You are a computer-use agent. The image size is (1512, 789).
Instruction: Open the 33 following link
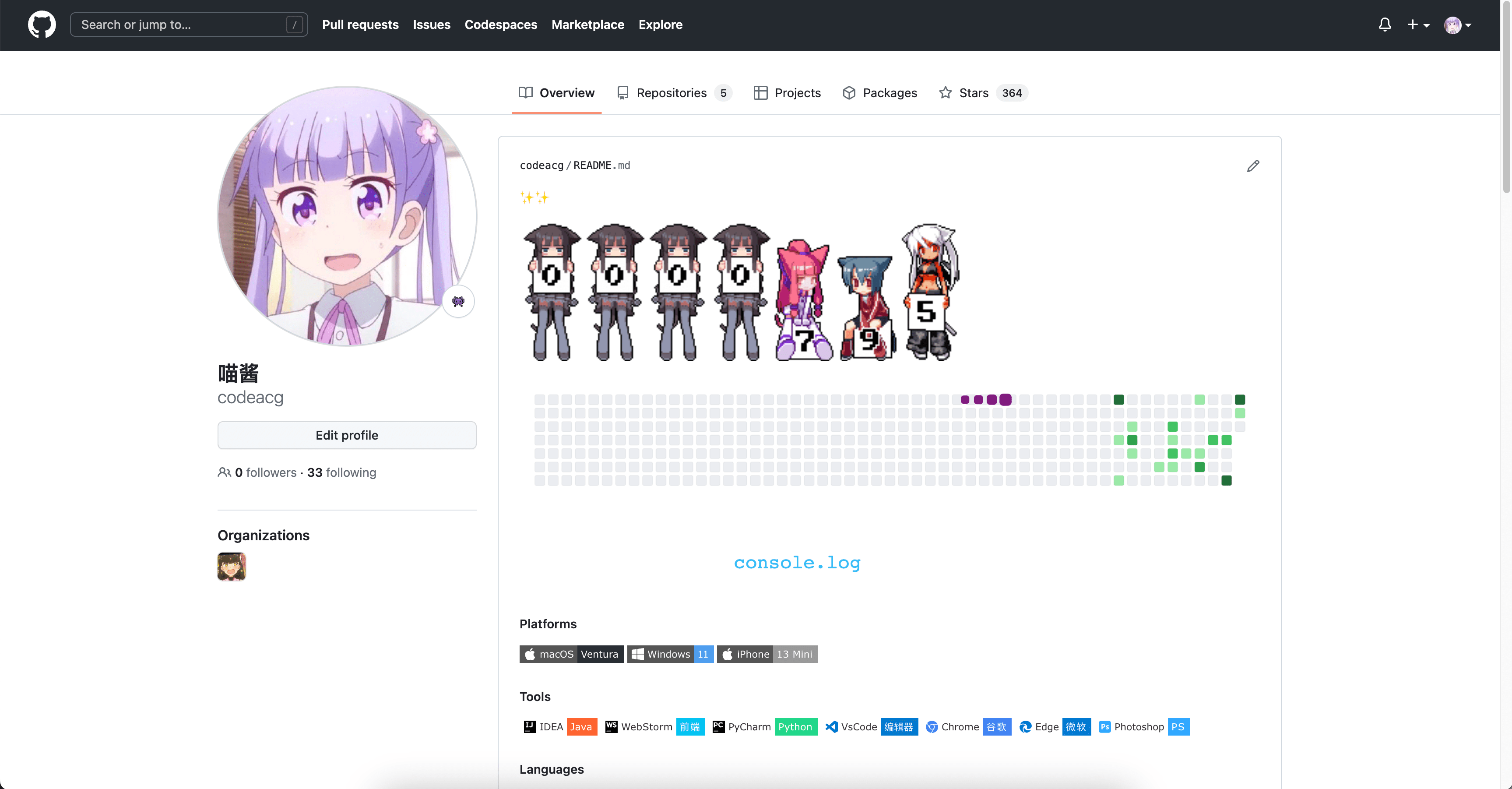(x=341, y=472)
